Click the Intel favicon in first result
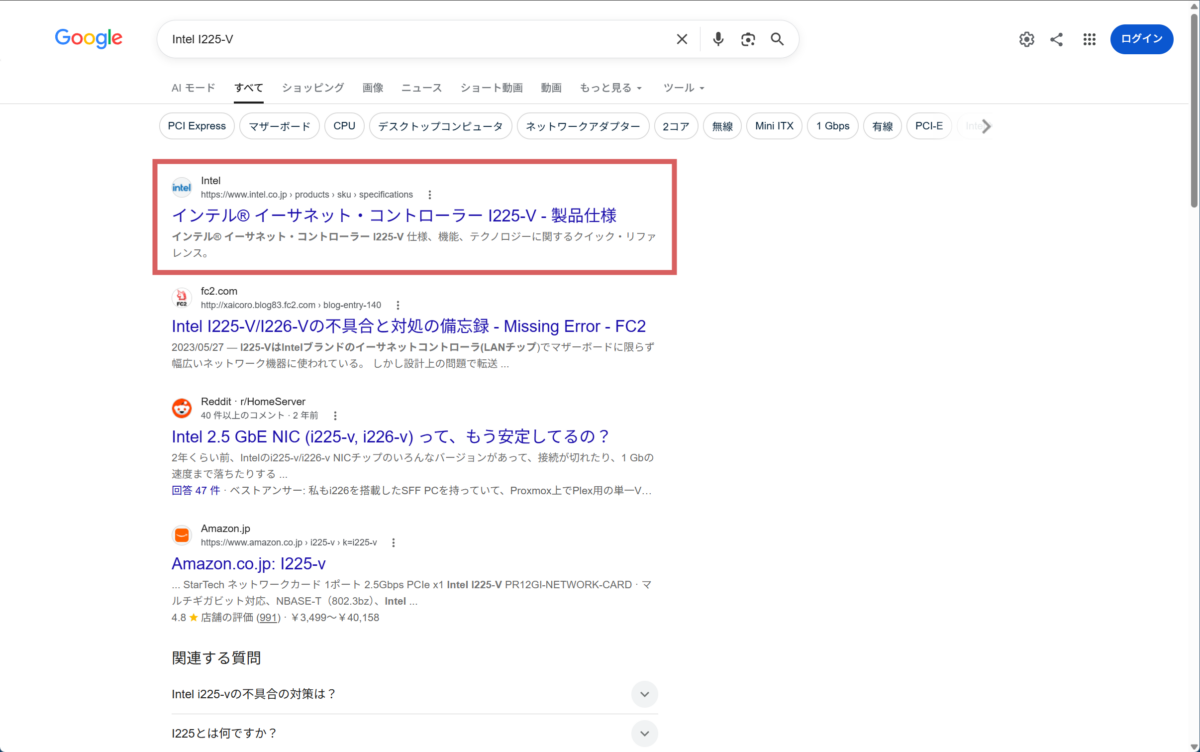Image resolution: width=1200 pixels, height=752 pixels. pos(182,187)
